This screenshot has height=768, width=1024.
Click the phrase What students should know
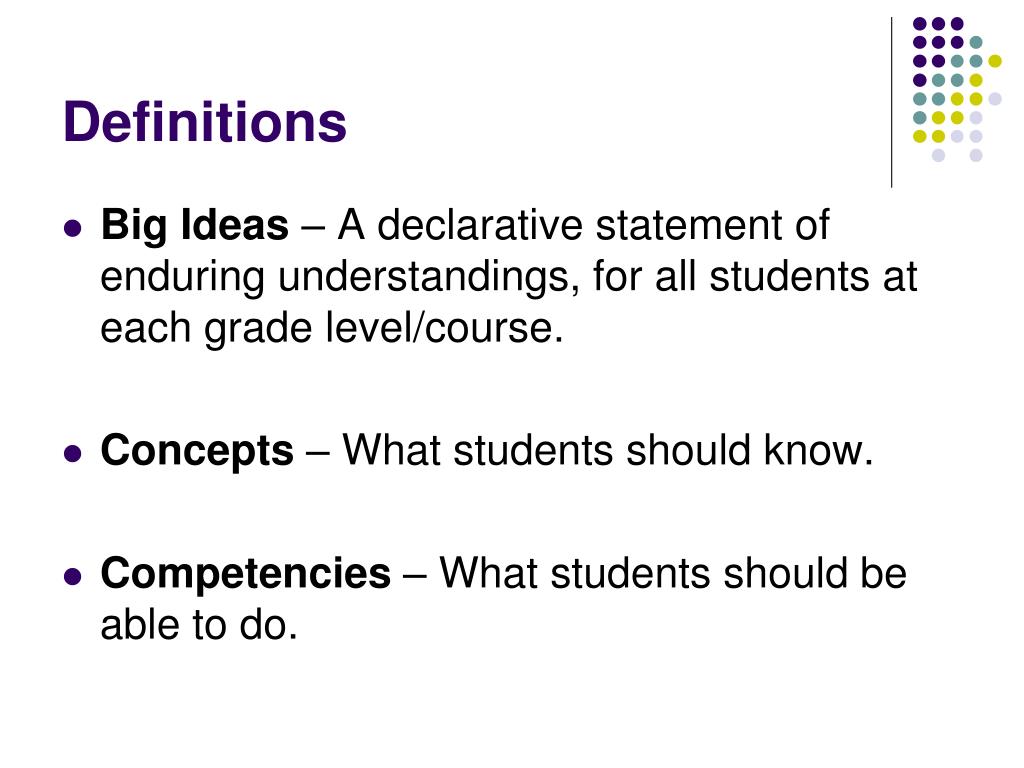click(608, 450)
